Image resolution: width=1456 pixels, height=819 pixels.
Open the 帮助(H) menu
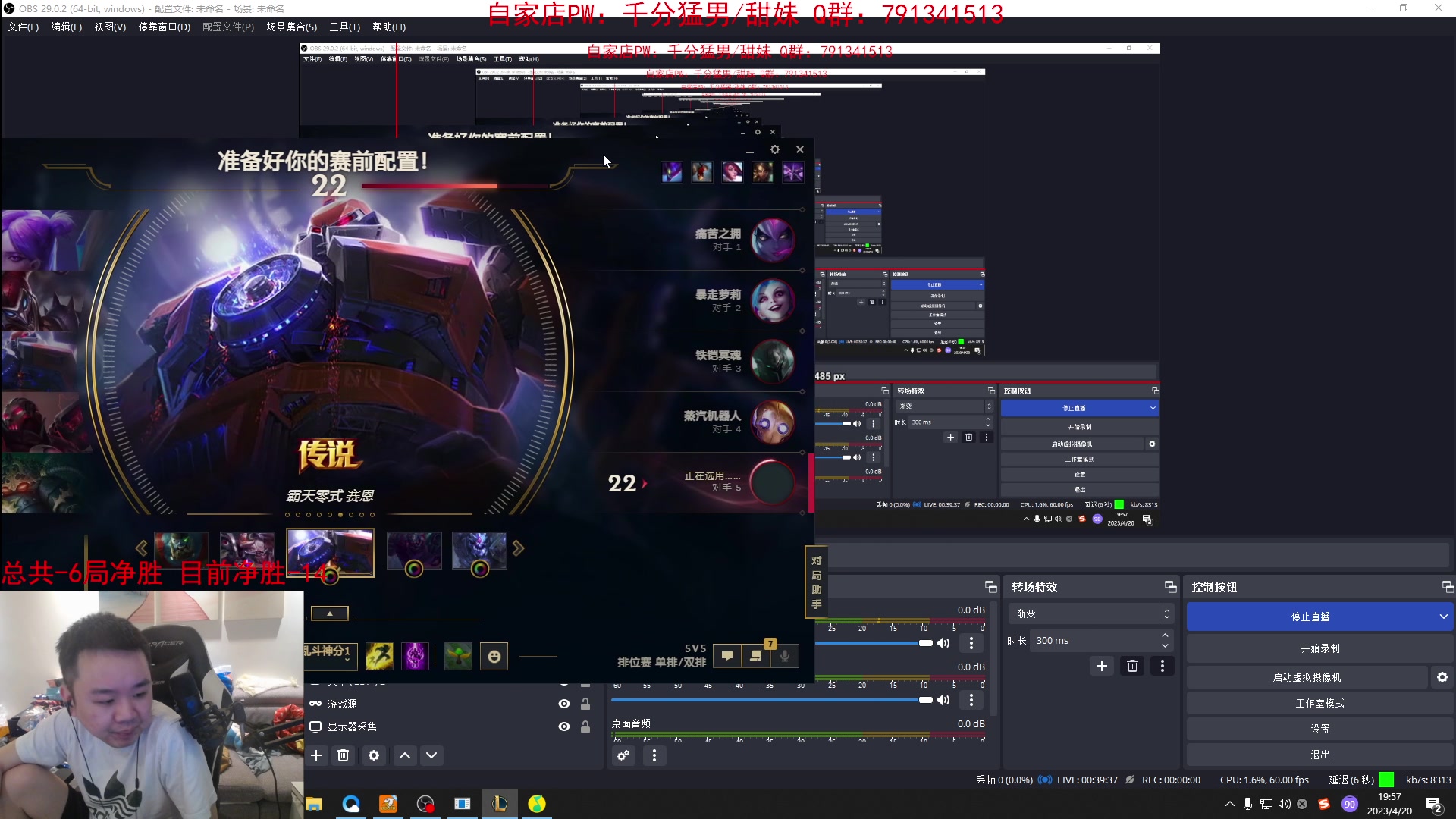tap(389, 27)
